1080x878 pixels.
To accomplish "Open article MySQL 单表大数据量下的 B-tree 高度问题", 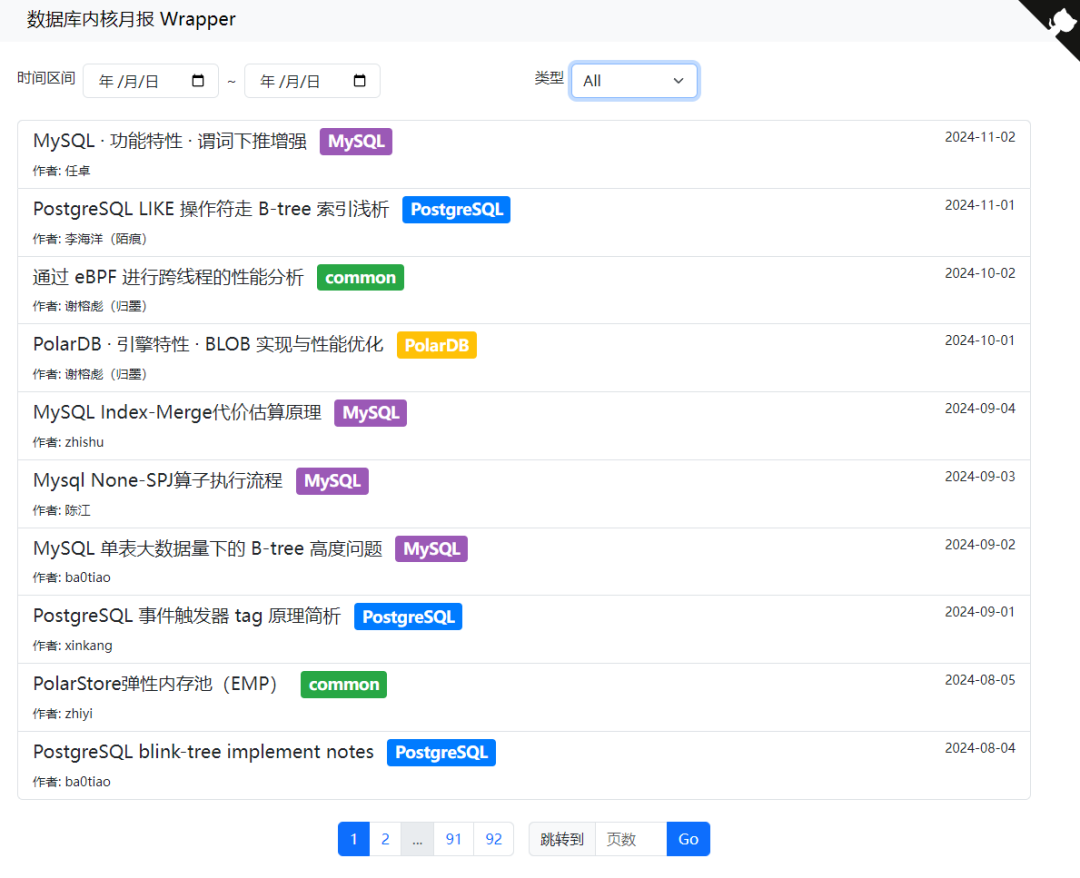I will pos(207,549).
